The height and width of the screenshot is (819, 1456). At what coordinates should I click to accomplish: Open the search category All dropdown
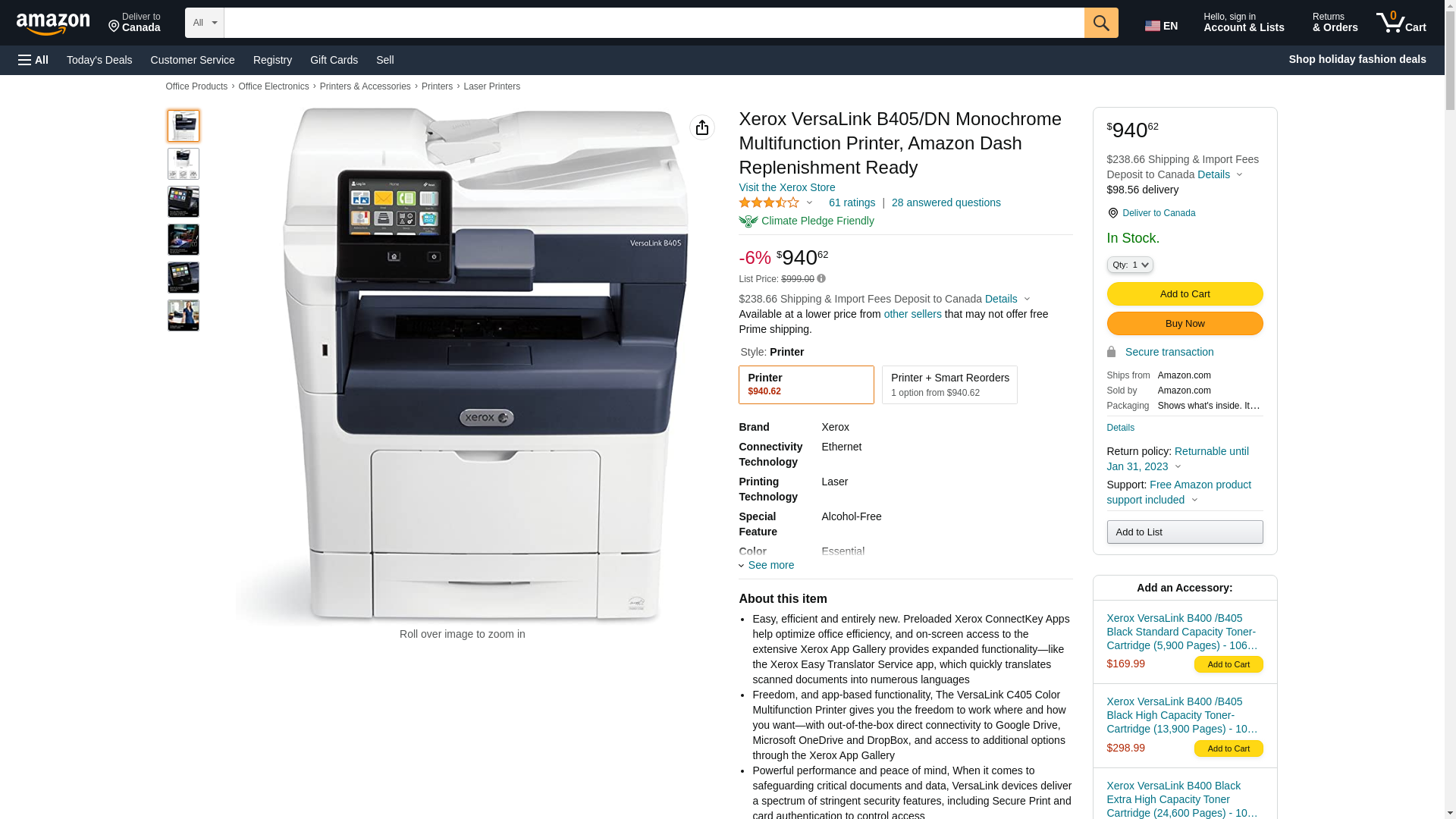(205, 23)
